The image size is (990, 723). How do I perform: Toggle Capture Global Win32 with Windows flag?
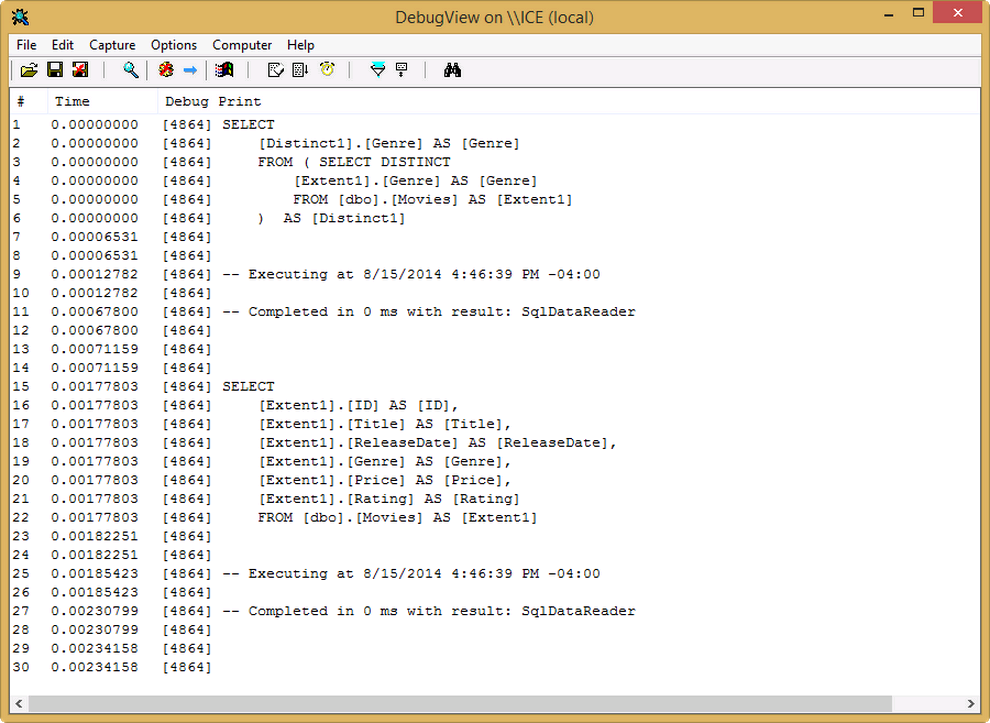(x=225, y=70)
